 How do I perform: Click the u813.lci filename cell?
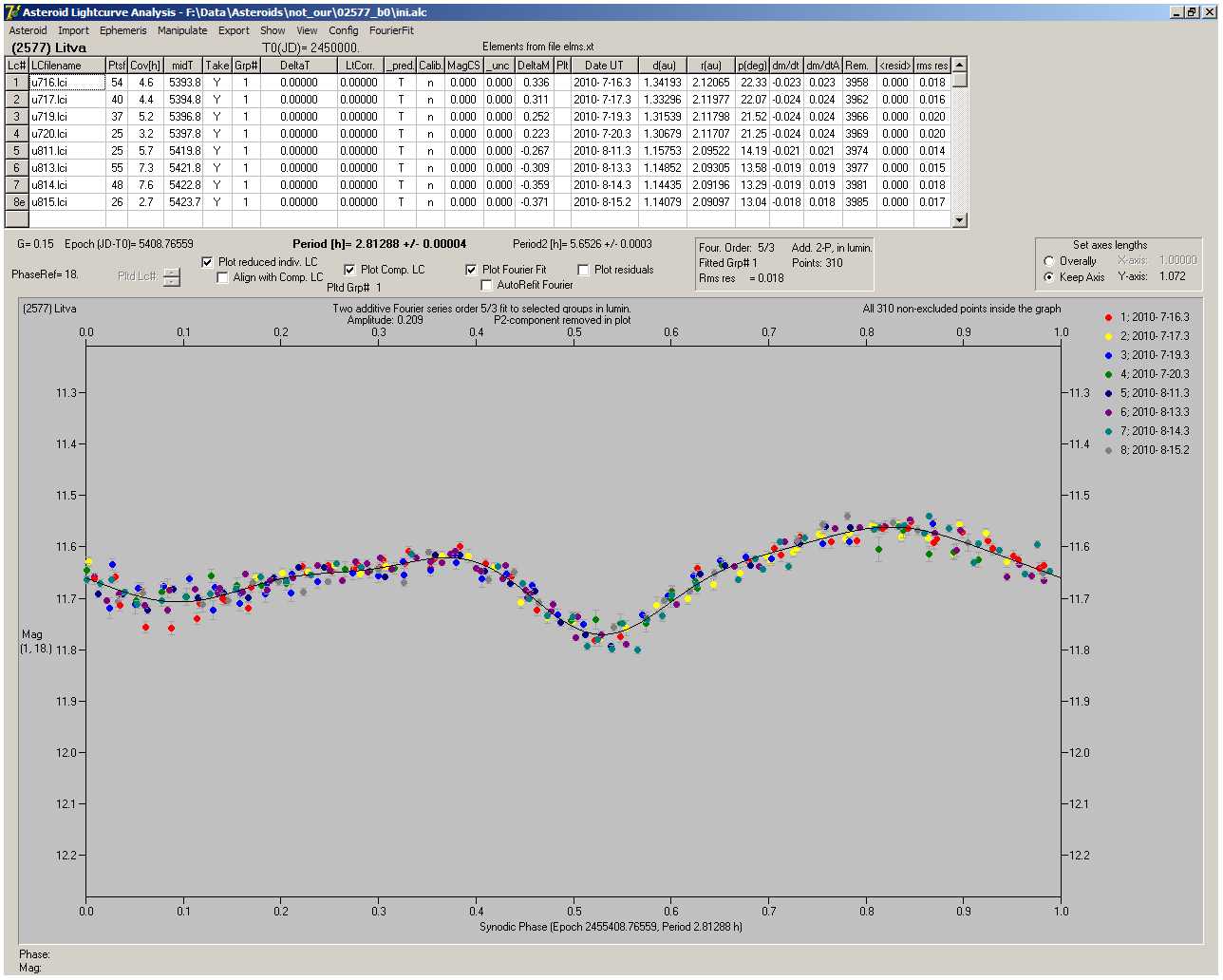tap(66, 168)
